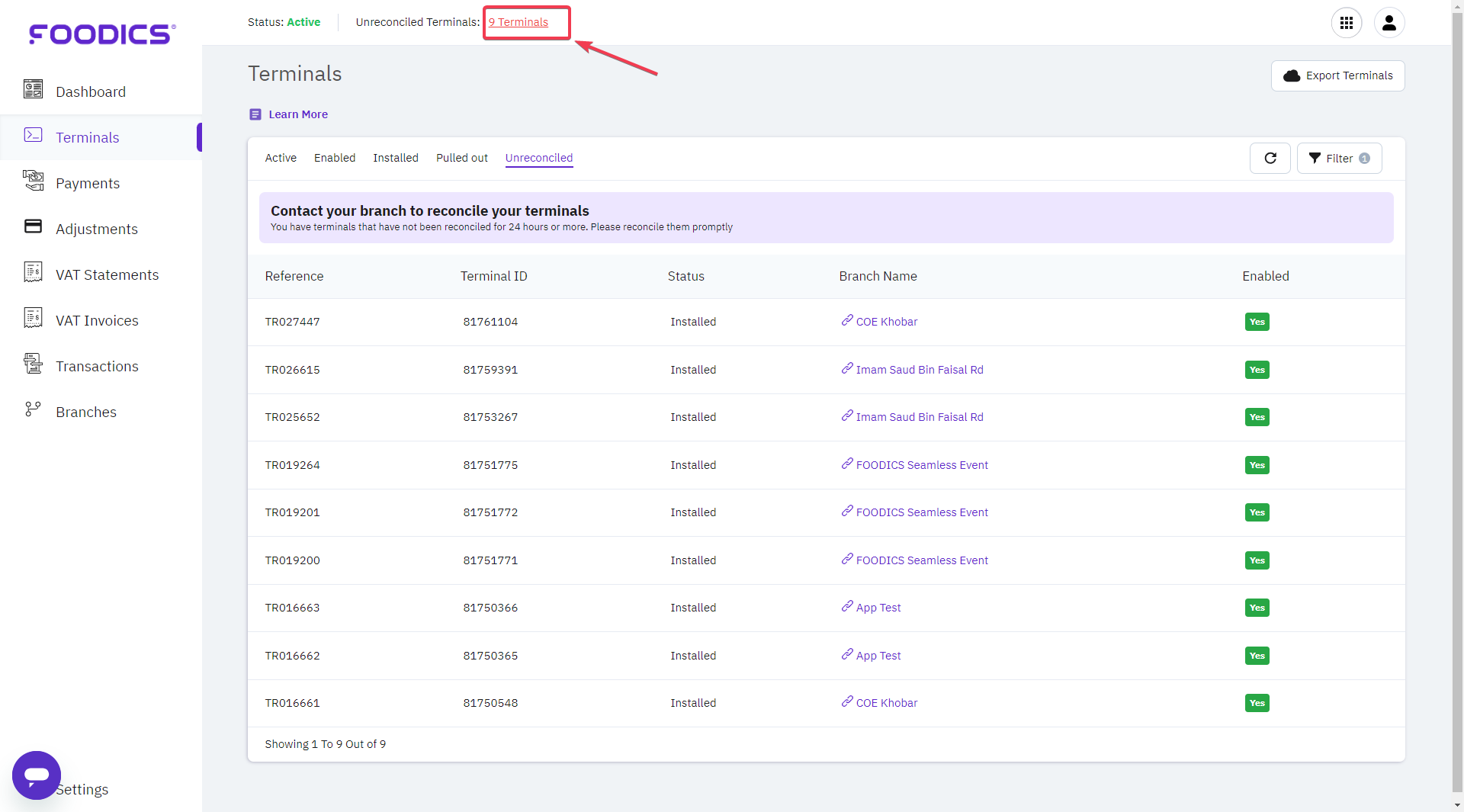The image size is (1464, 812).
Task: Switch to the Pulled out tab
Action: (462, 158)
